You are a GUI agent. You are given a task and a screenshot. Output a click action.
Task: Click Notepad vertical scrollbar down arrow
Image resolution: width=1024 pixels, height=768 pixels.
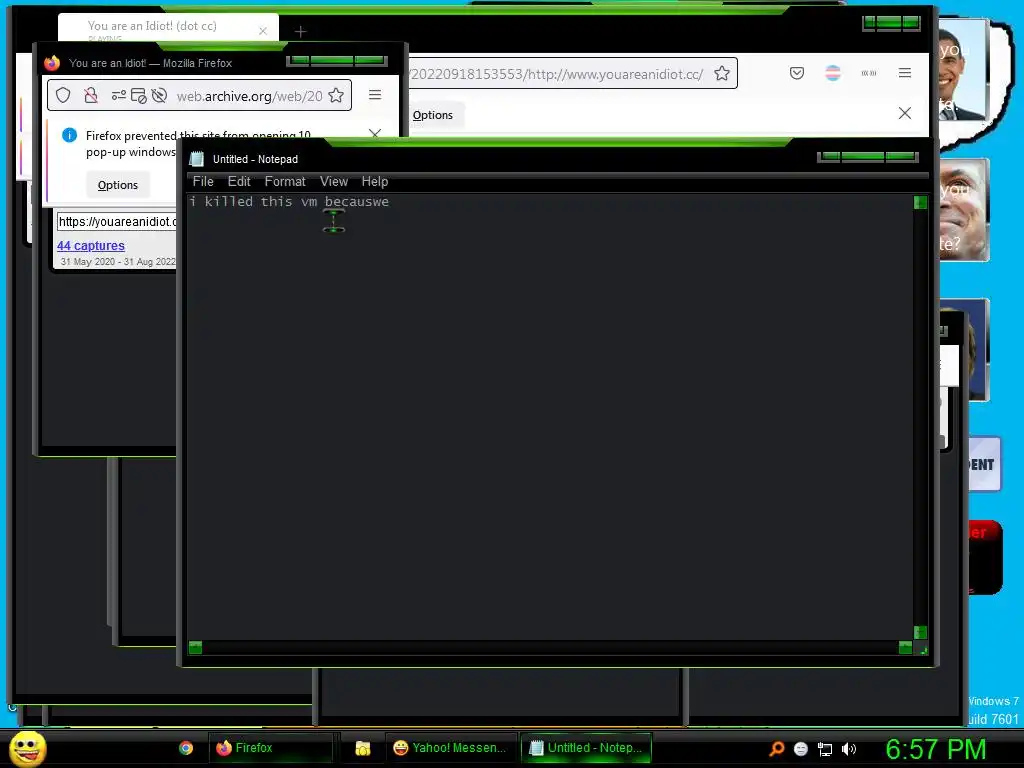pyautogui.click(x=920, y=632)
